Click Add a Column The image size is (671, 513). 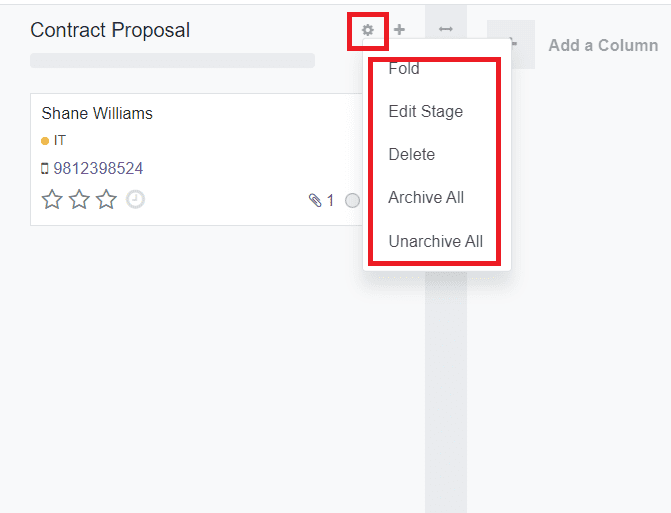[x=603, y=45]
